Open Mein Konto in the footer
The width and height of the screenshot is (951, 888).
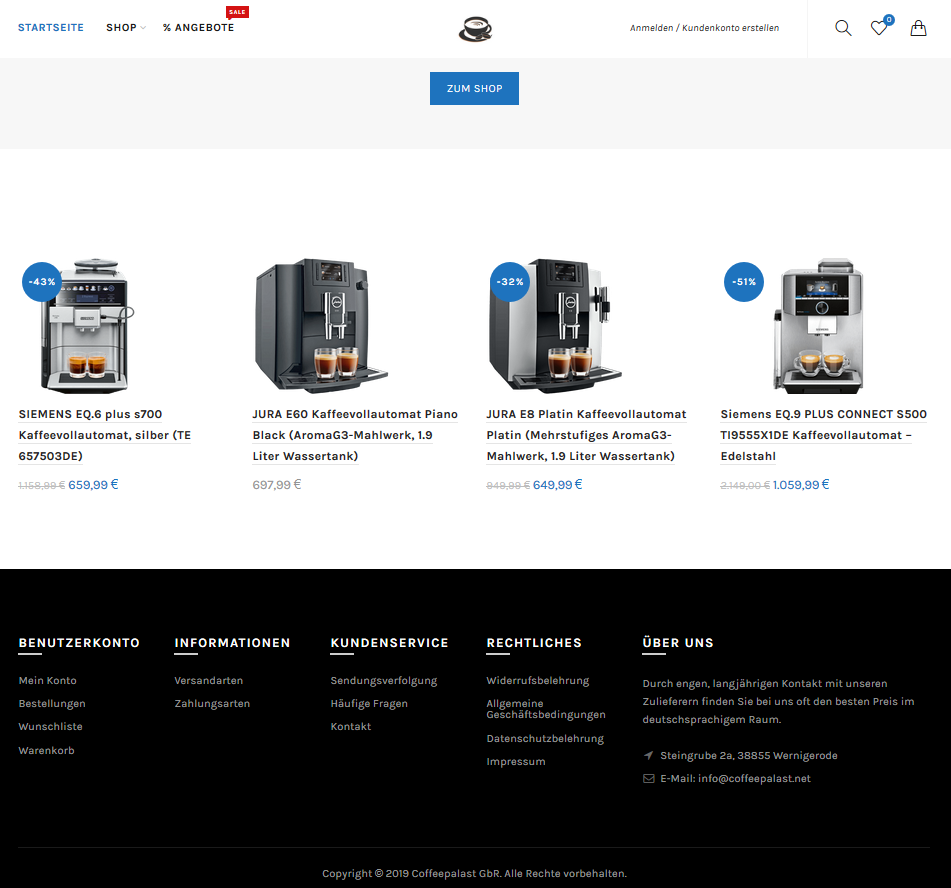tap(48, 681)
